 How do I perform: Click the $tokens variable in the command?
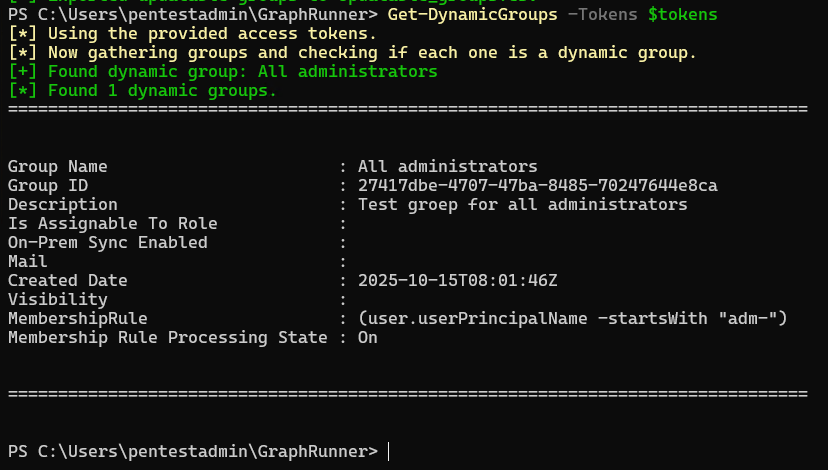pos(682,15)
